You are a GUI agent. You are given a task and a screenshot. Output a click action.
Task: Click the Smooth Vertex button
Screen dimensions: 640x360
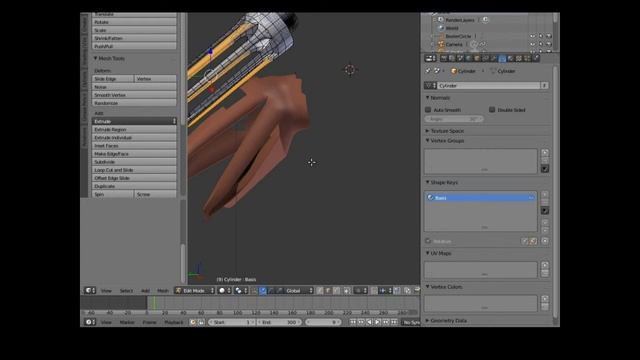pos(134,95)
